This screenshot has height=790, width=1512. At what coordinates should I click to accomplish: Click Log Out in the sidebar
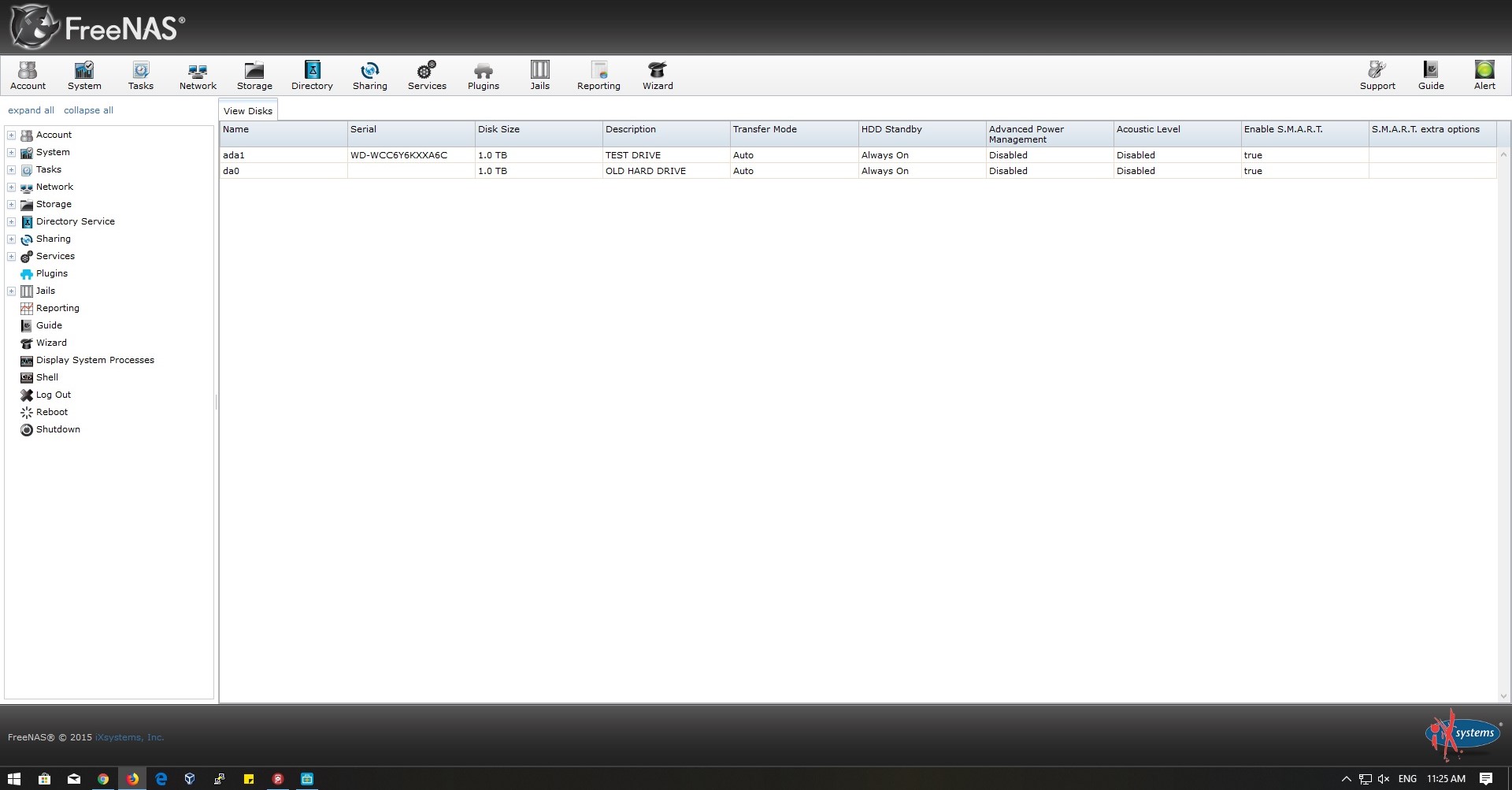pos(53,395)
